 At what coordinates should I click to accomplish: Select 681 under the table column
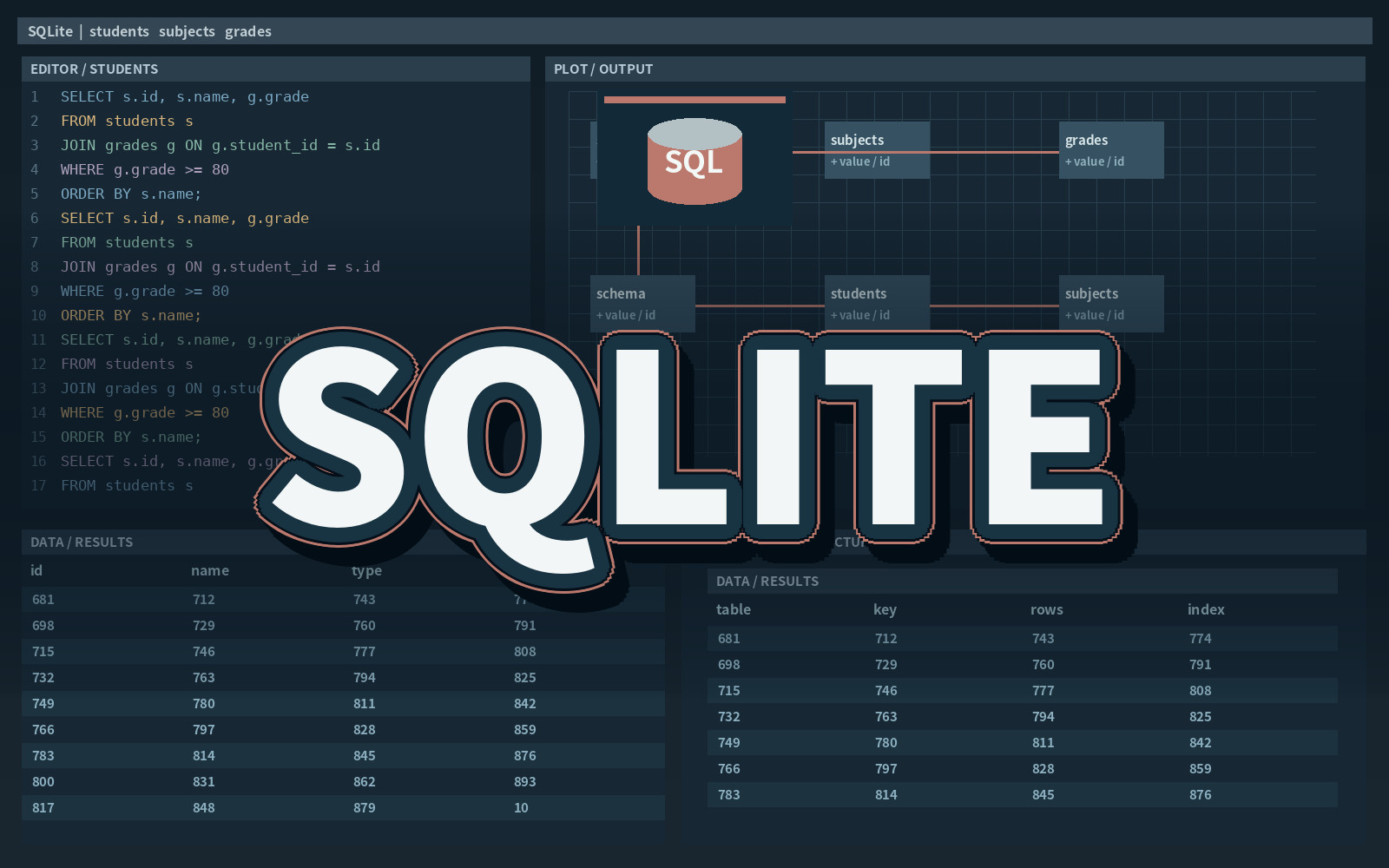coord(729,638)
